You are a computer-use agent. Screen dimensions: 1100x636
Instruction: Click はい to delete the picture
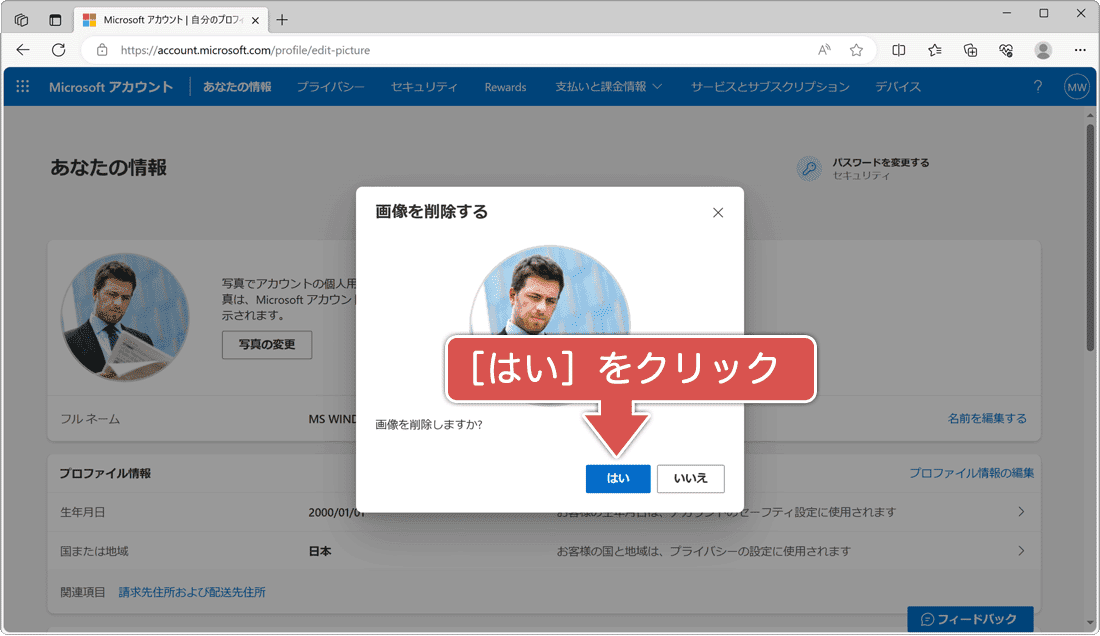618,479
